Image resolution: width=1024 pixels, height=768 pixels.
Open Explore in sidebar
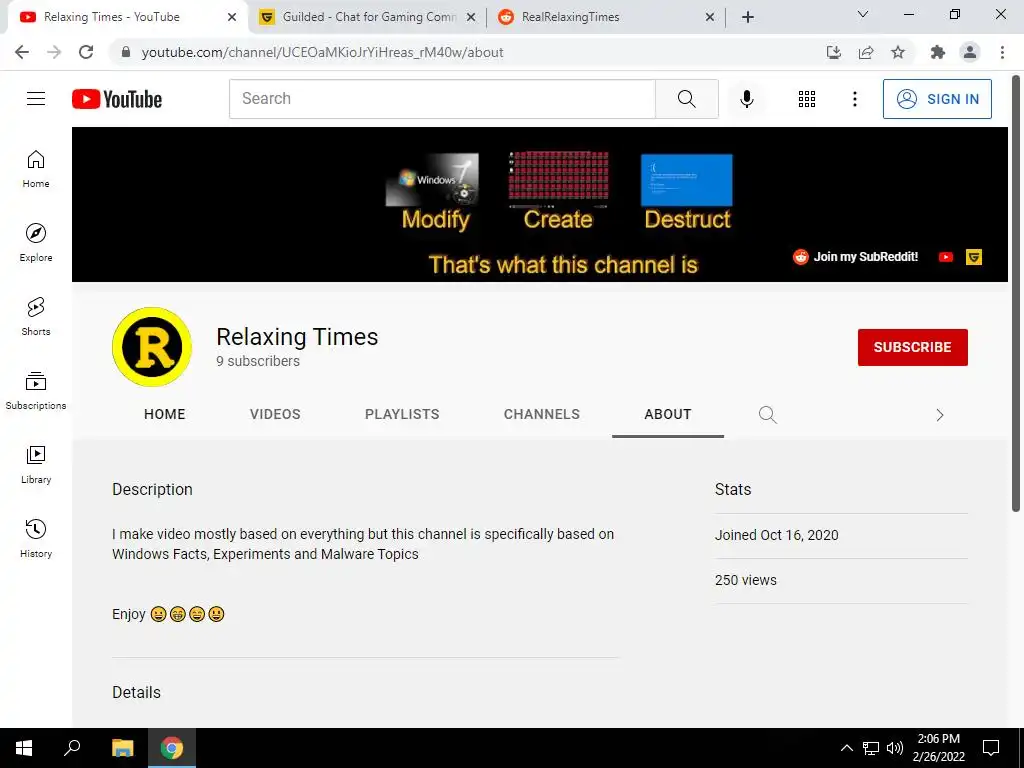tap(36, 243)
